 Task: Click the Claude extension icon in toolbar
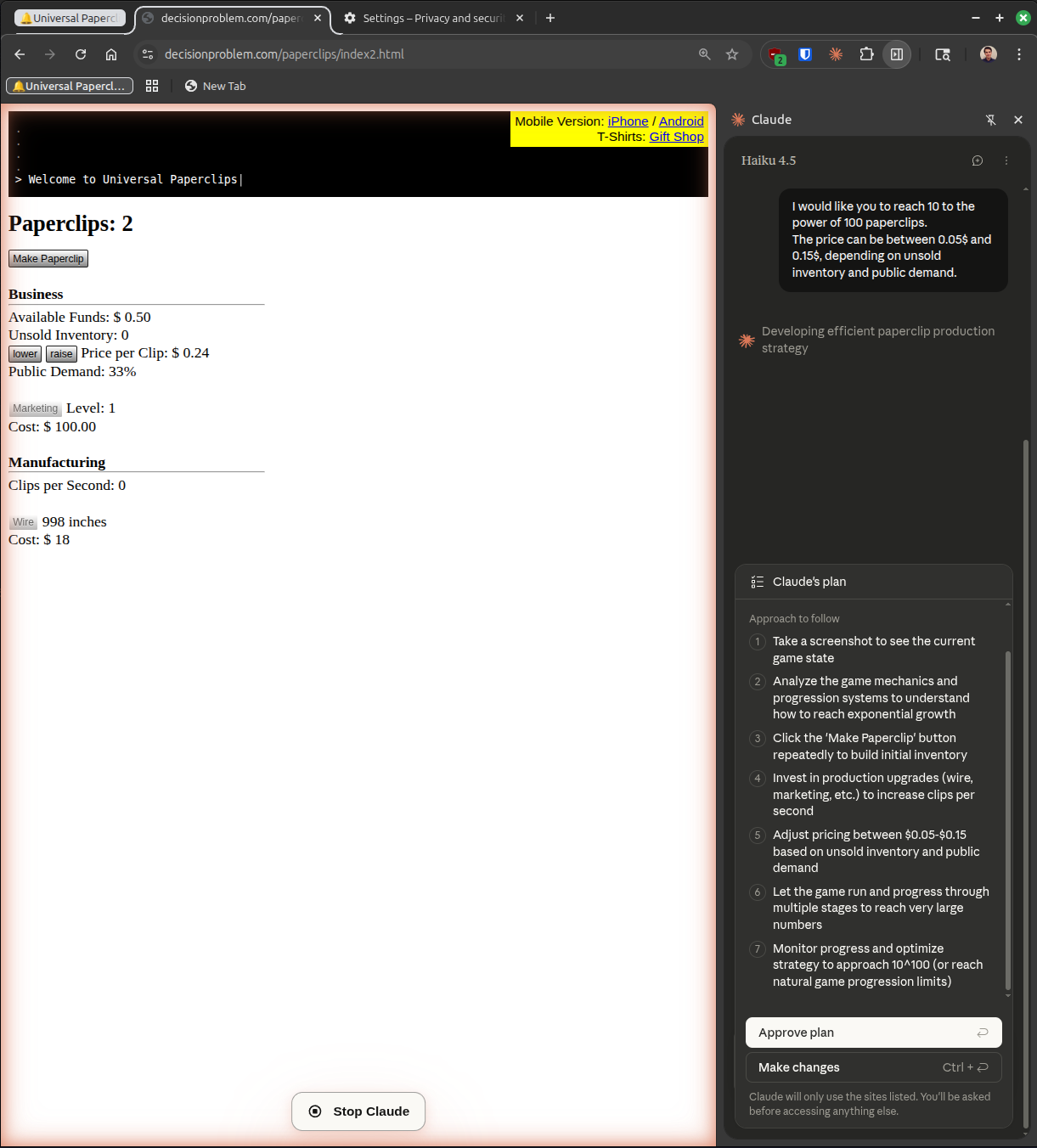836,54
